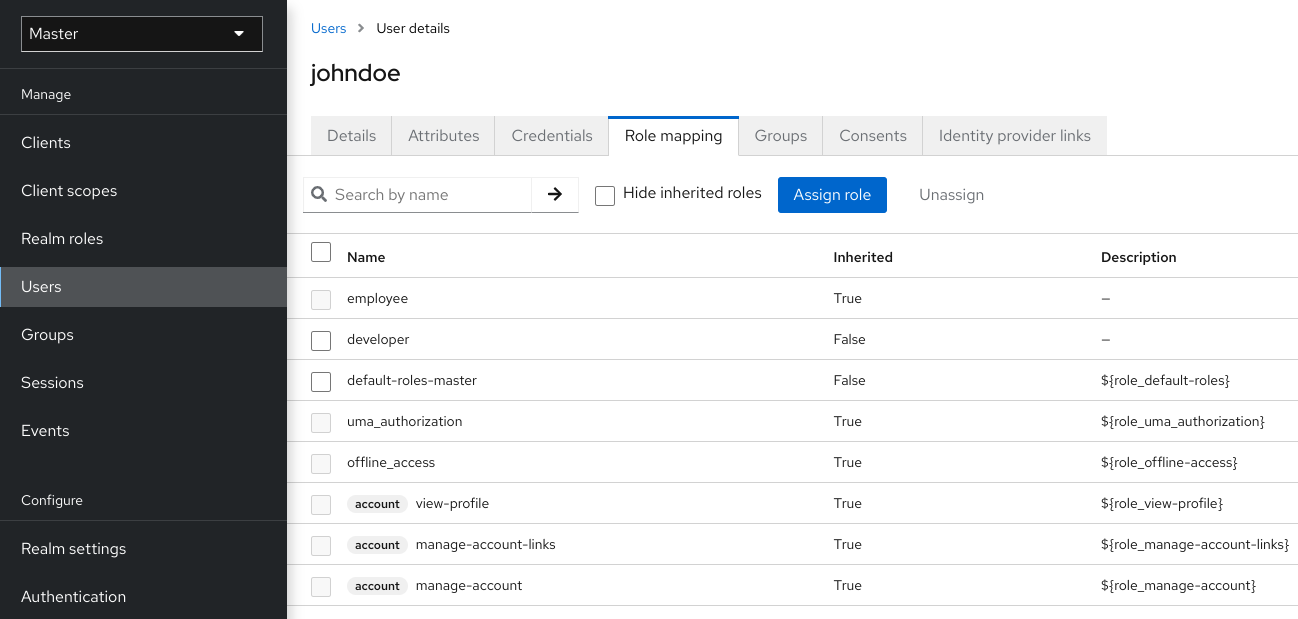The image size is (1298, 619).
Task: Open the Groups tab for johndoe
Action: (780, 135)
